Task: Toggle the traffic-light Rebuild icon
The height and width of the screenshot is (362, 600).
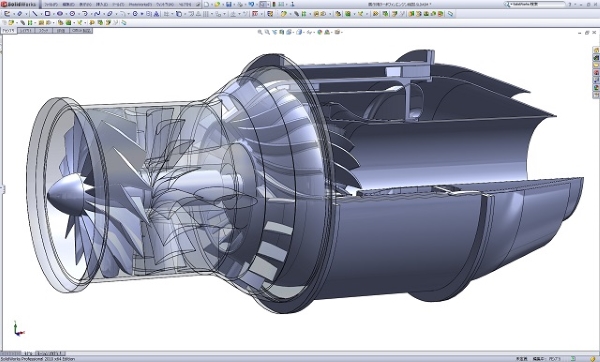Action: pos(274,5)
